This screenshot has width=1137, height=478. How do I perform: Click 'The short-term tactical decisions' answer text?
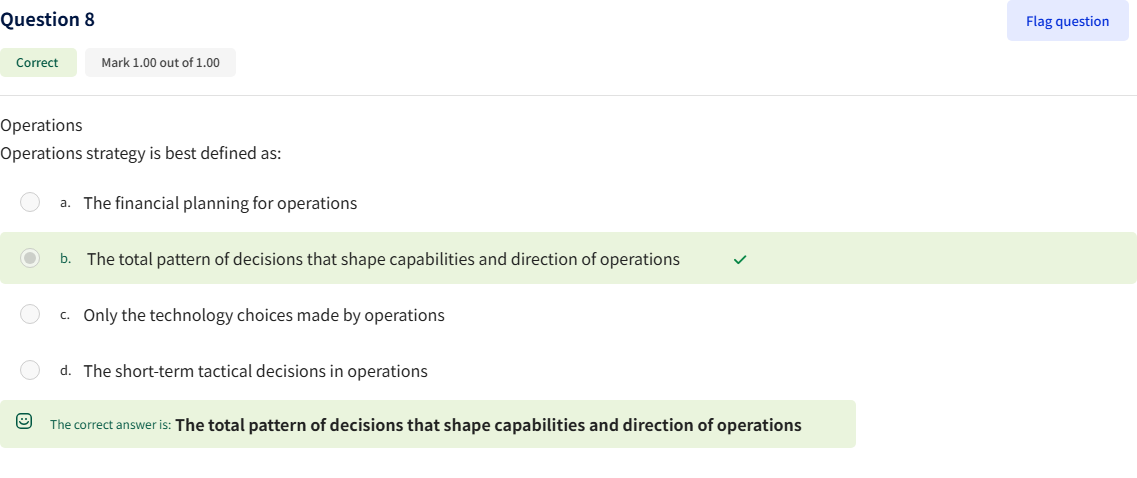(255, 371)
